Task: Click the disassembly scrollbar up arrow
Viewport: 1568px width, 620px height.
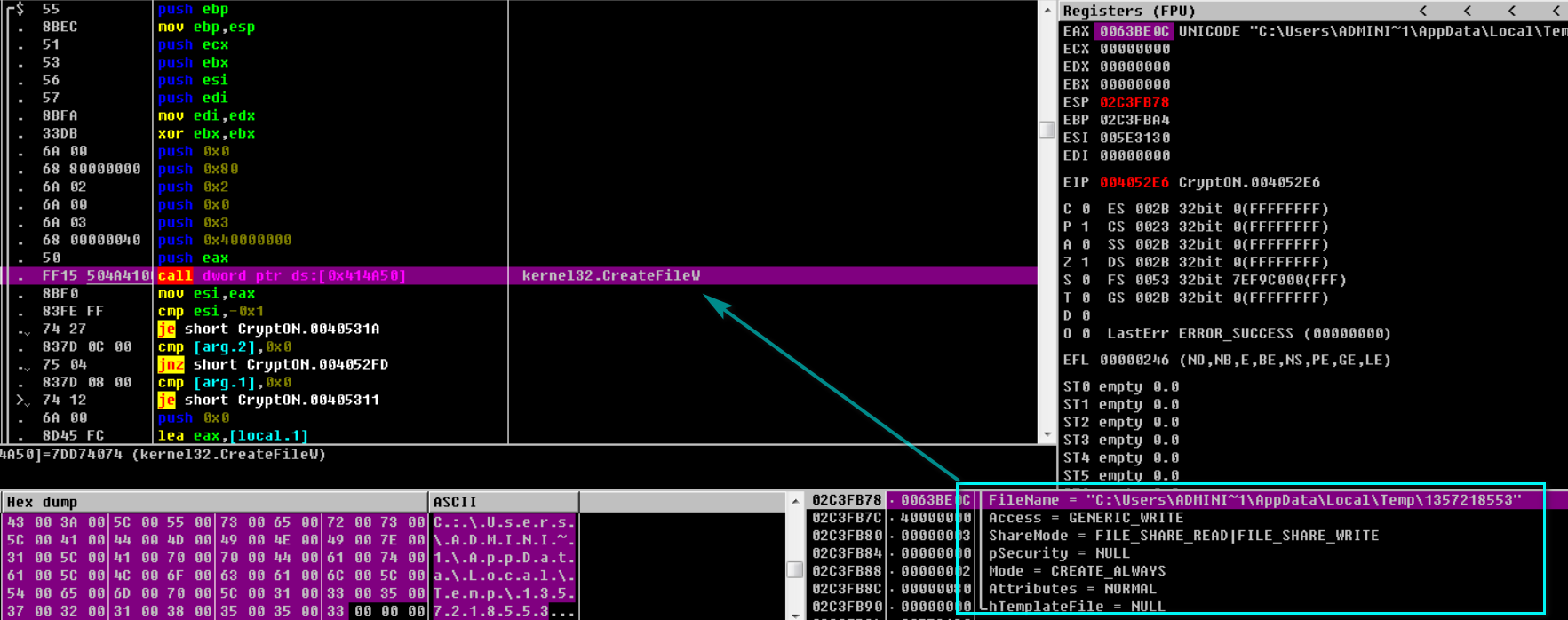Action: click(1047, 11)
